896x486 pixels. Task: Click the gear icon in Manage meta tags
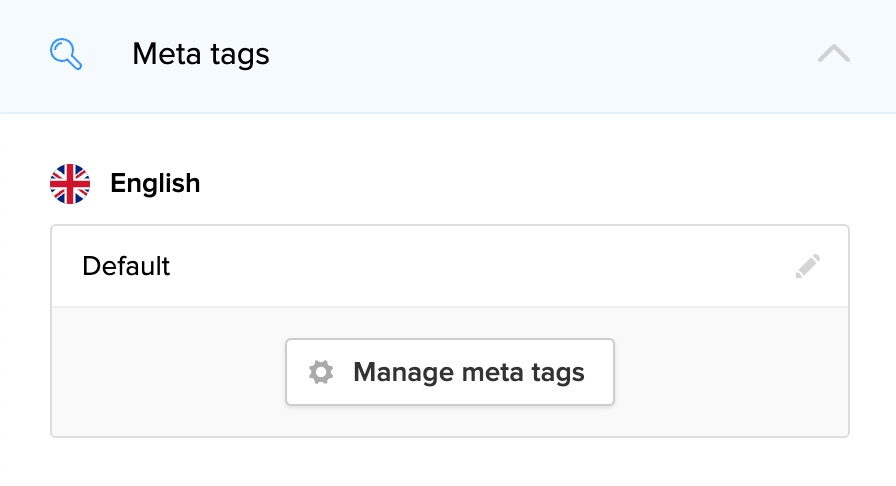[321, 373]
